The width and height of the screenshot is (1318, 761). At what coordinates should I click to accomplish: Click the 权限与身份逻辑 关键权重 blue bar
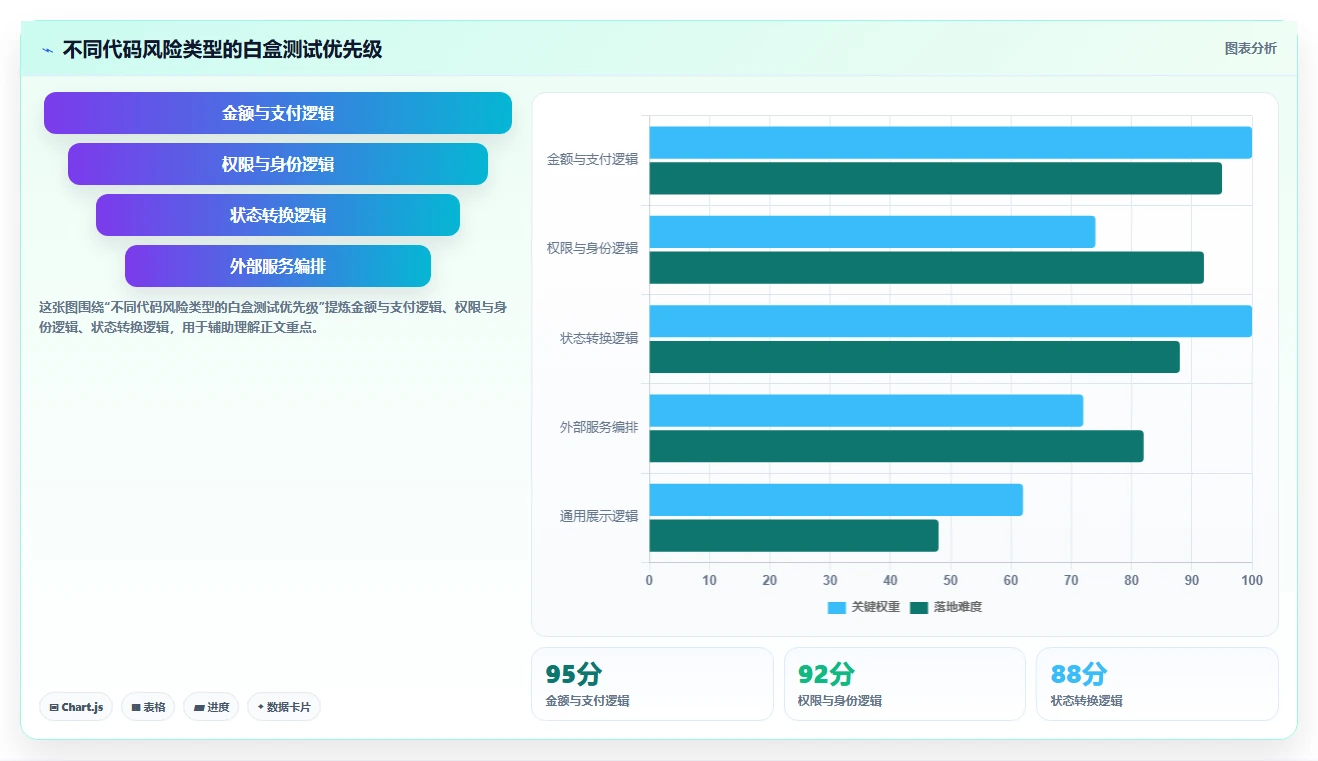[x=872, y=232]
